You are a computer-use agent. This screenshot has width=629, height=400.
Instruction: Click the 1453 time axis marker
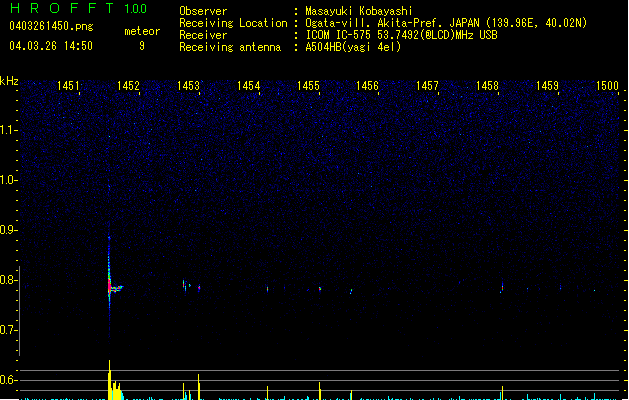(188, 86)
